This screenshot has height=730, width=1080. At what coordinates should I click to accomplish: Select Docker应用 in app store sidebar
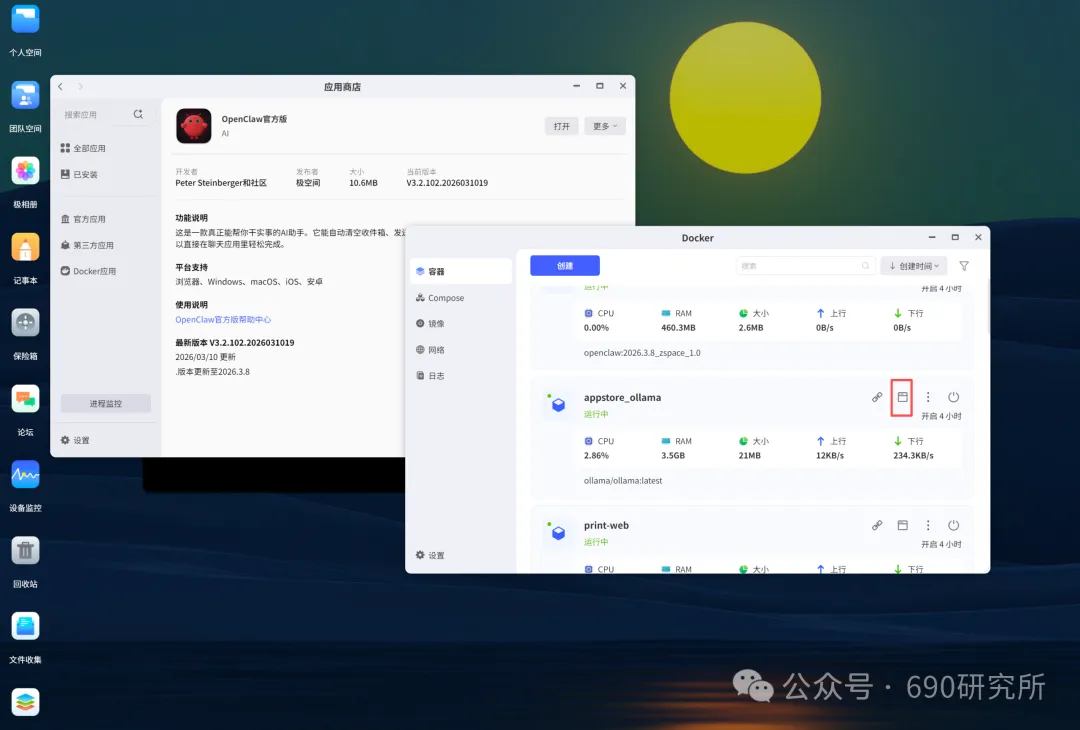(x=88, y=271)
